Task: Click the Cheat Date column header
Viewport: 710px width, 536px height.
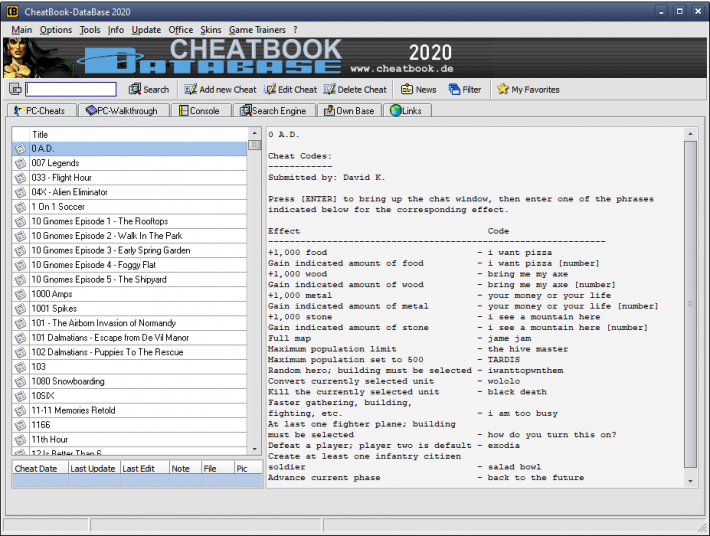Action: (40, 469)
